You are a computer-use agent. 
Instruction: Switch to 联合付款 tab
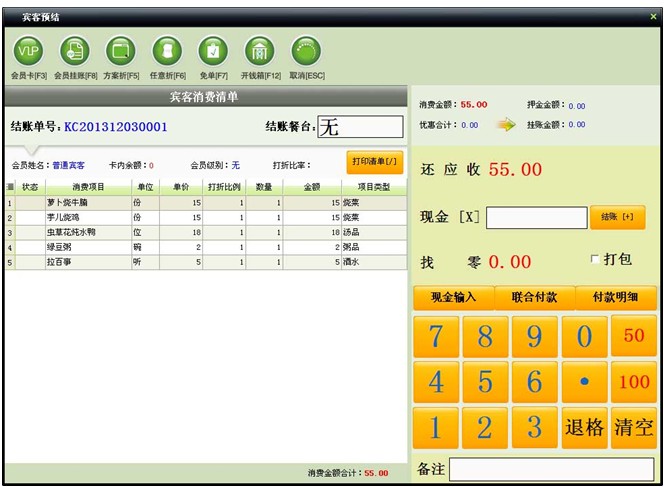535,297
